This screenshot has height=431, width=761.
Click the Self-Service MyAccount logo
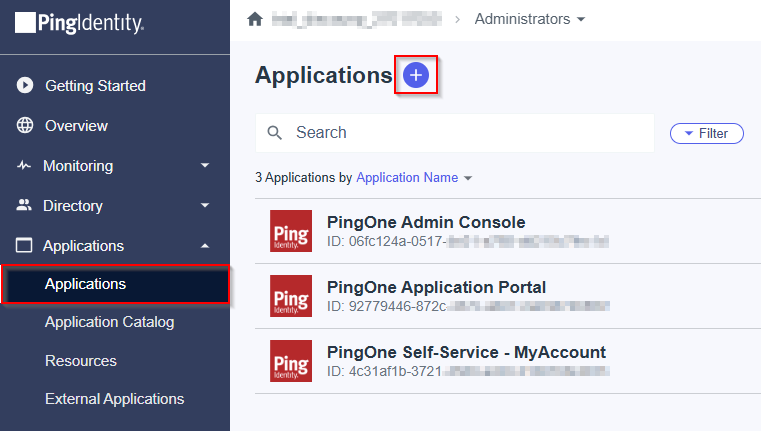coord(291,361)
